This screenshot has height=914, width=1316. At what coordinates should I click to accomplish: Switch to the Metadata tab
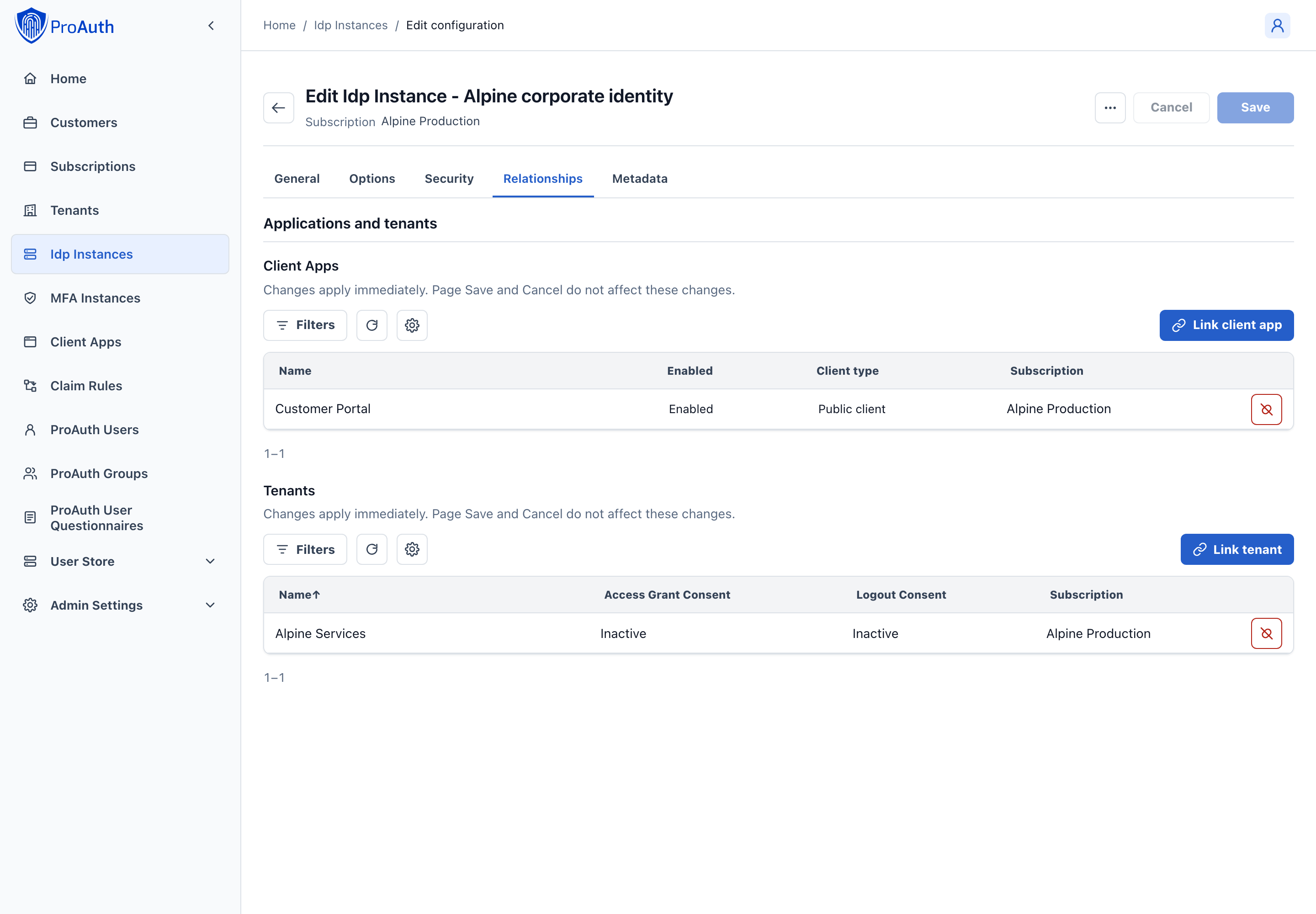tap(640, 179)
